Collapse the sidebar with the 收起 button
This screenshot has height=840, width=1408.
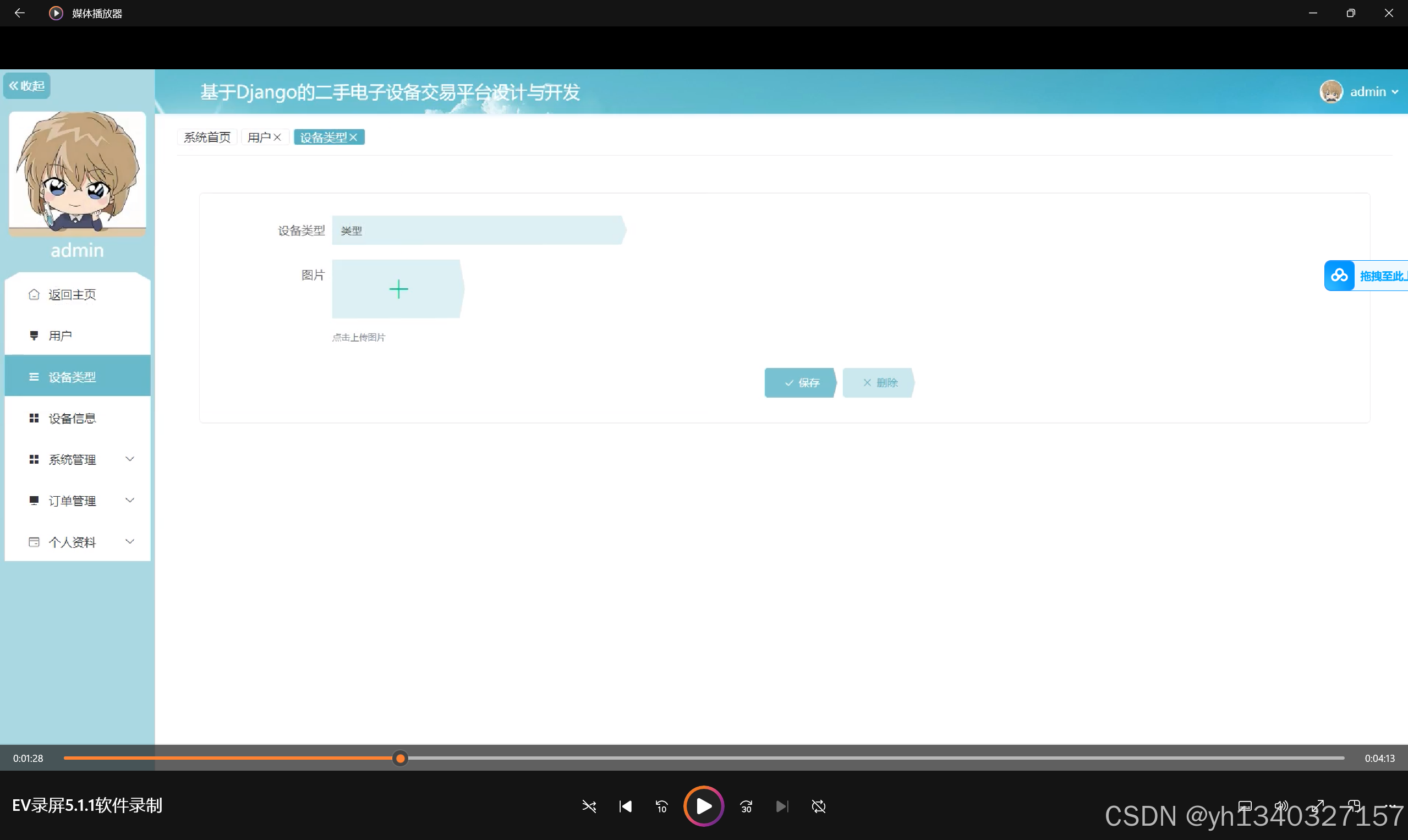point(26,85)
